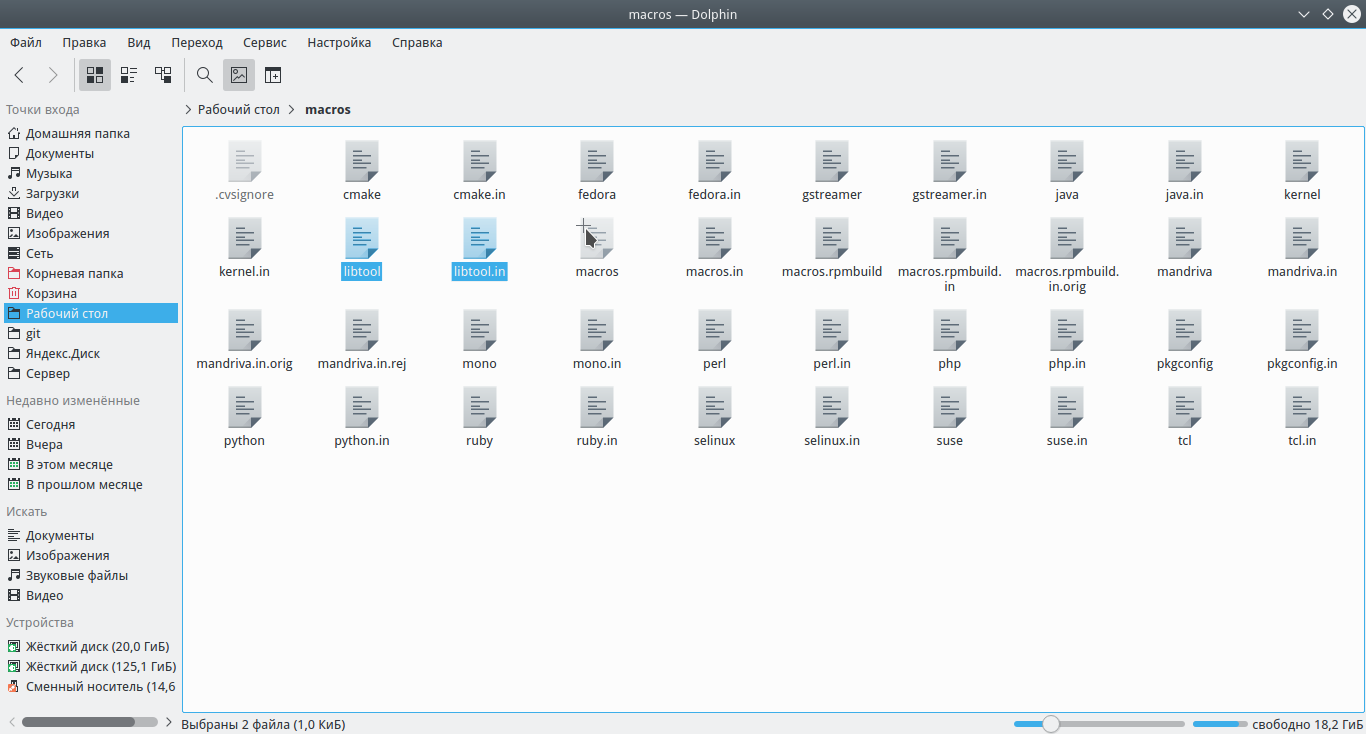This screenshot has height=734, width=1366.
Task: Open Загрузки in places sidebar
Action: click(52, 194)
